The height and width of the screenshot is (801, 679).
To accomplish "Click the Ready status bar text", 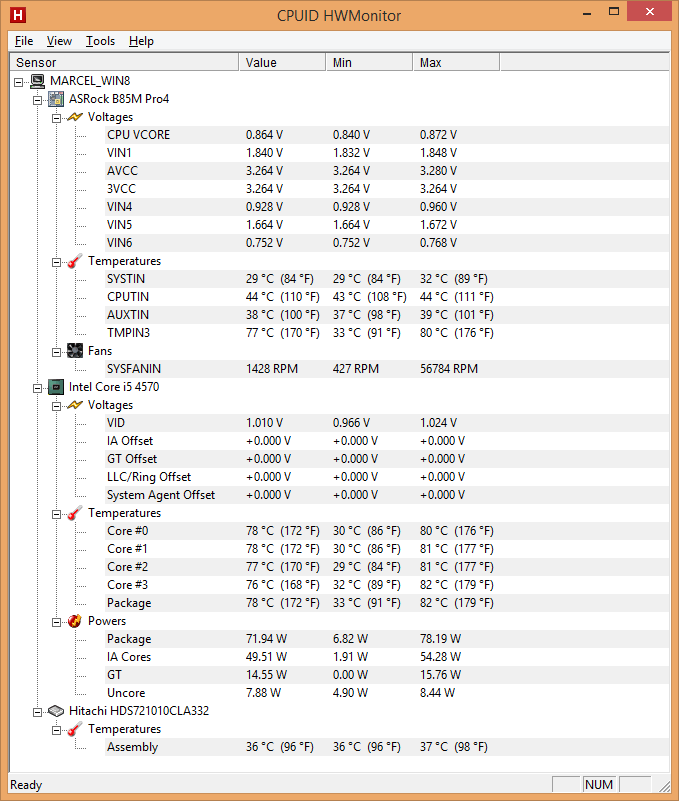I will tap(26, 785).
